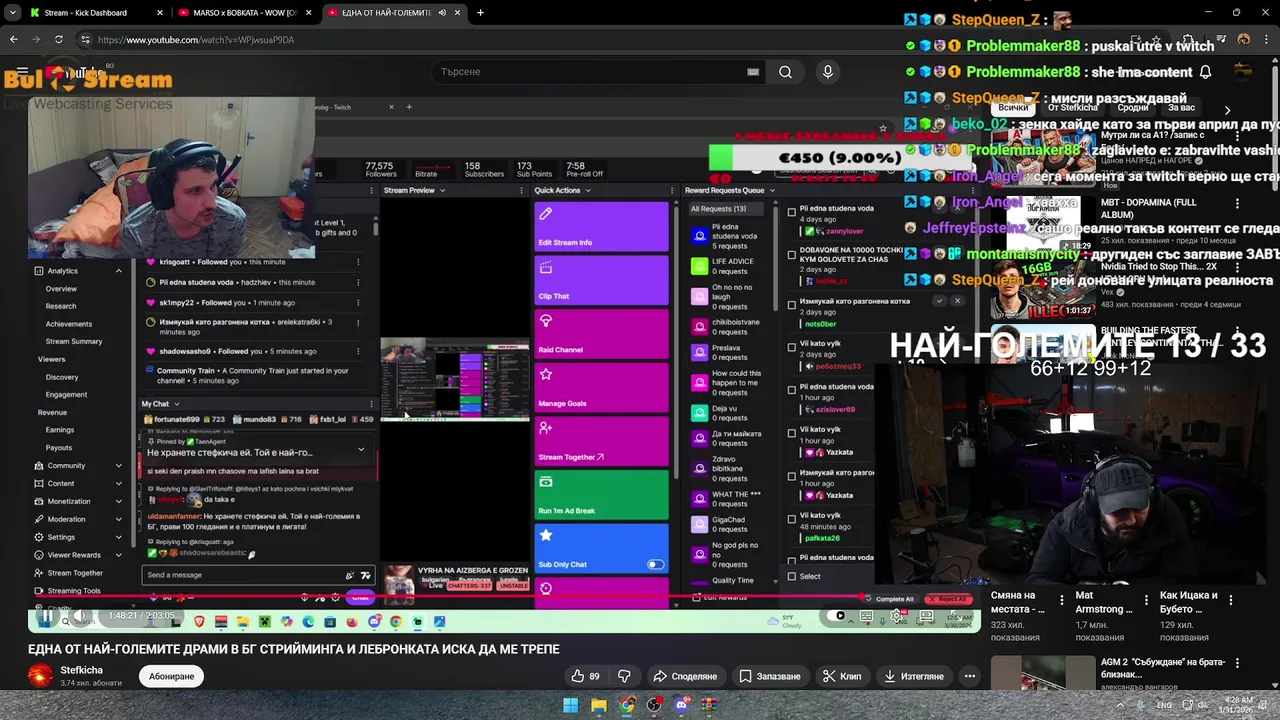Check the pafkata26 request checkbox
This screenshot has width=1280, height=720.
click(x=792, y=519)
